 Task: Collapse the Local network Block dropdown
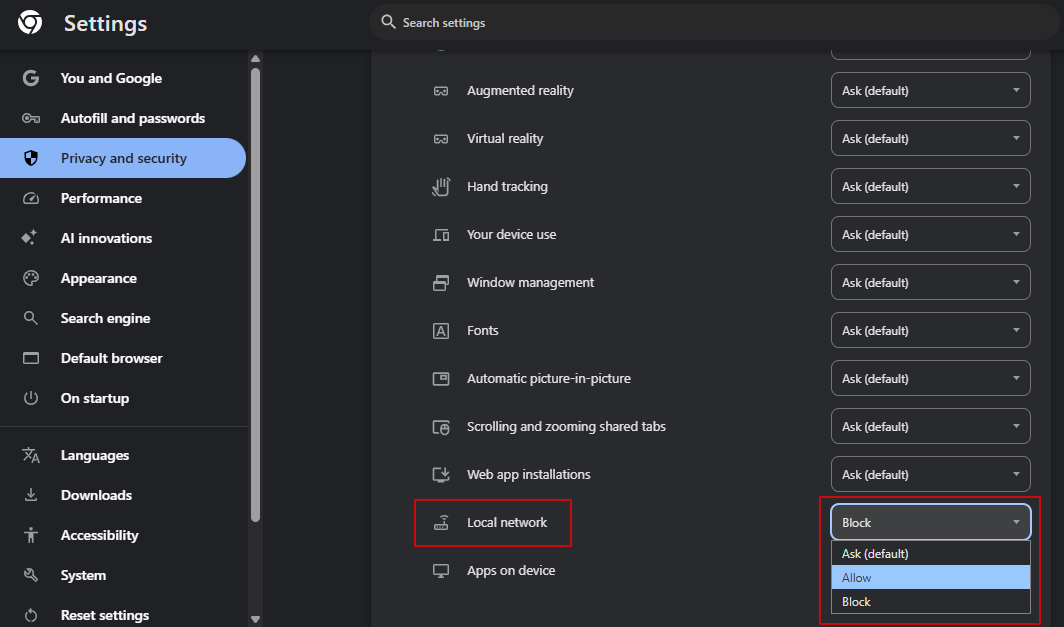tap(930, 522)
